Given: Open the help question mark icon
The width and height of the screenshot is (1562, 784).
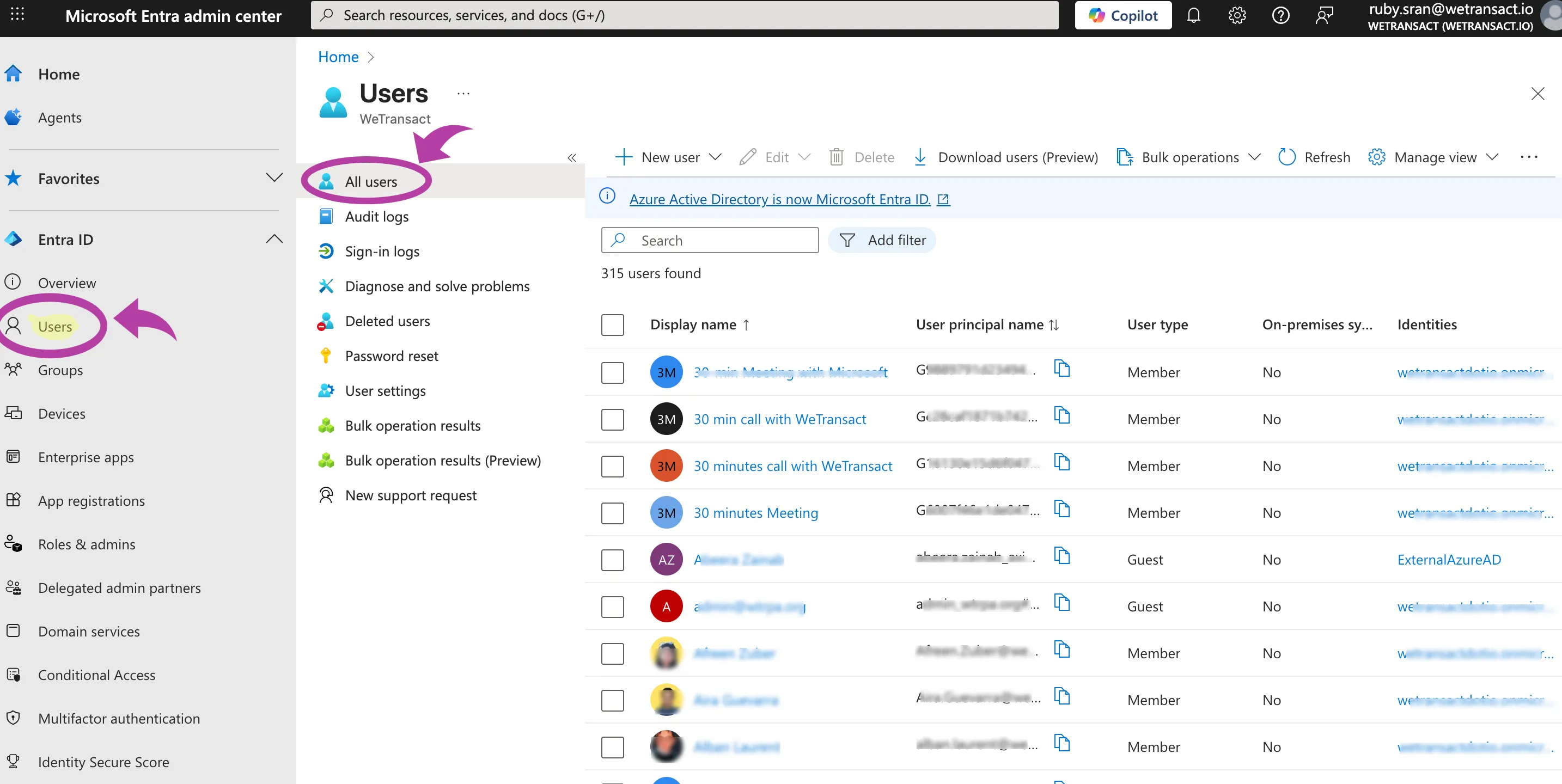Looking at the screenshot, I should point(1280,15).
